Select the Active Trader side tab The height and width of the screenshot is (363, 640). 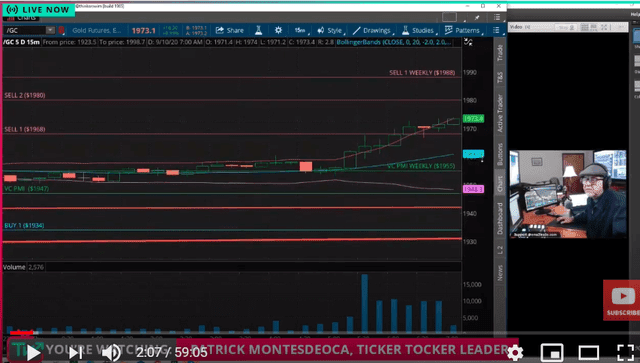(500, 113)
